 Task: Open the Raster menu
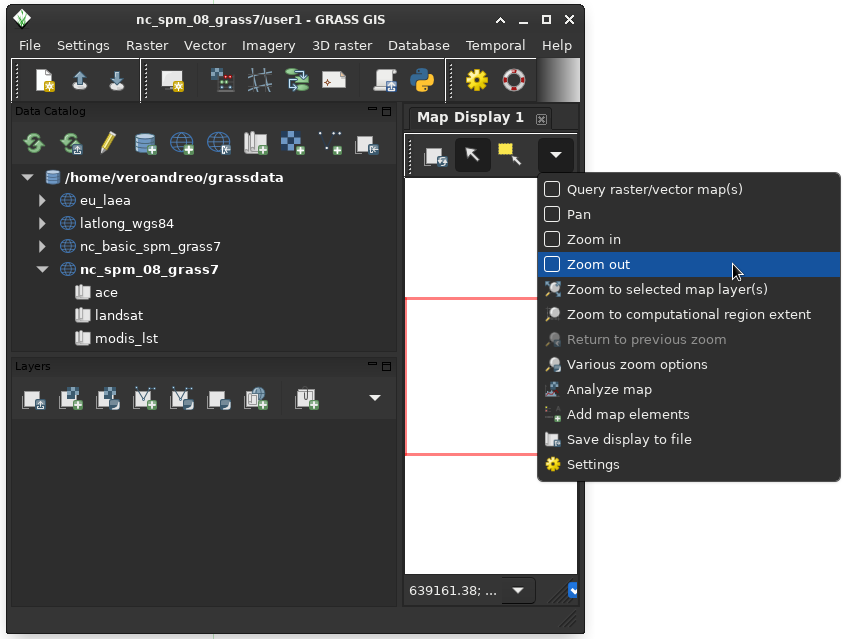click(x=147, y=45)
